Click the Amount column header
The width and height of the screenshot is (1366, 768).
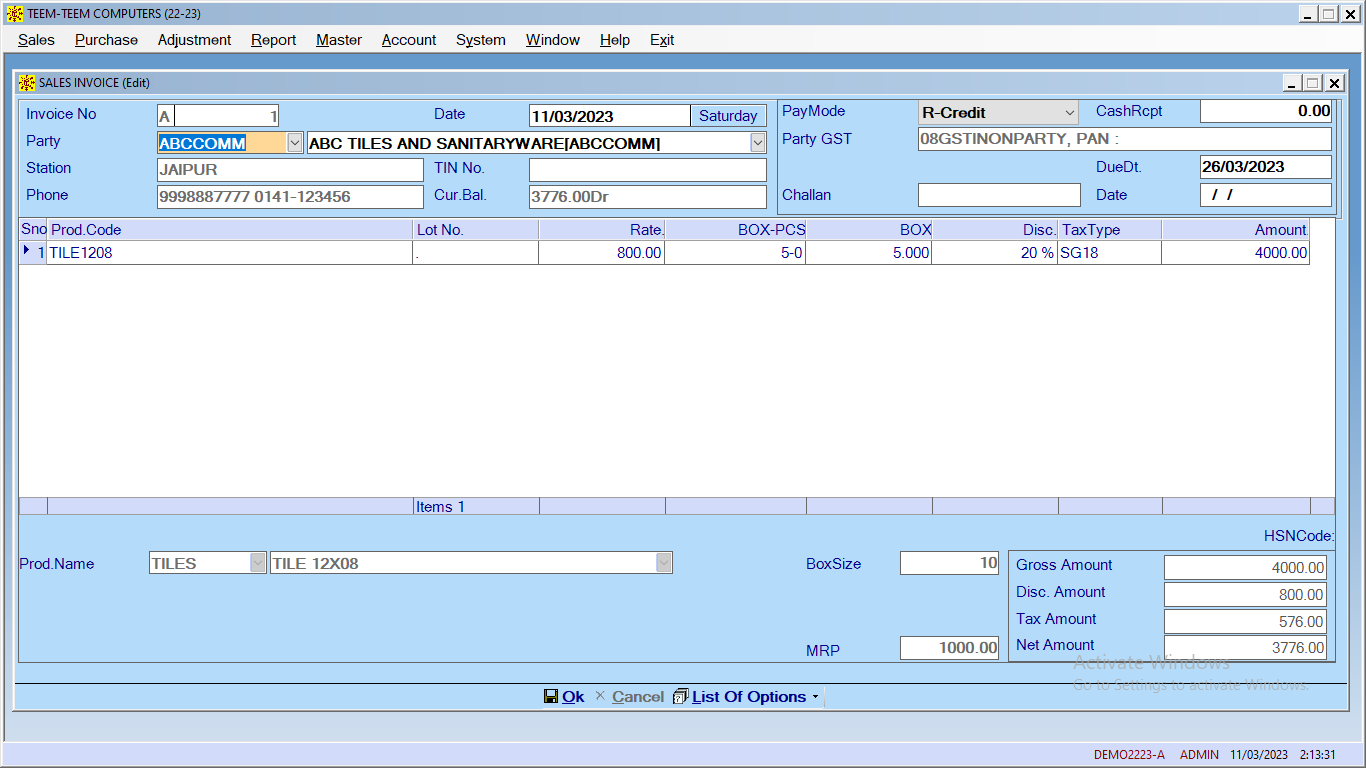(x=1236, y=230)
